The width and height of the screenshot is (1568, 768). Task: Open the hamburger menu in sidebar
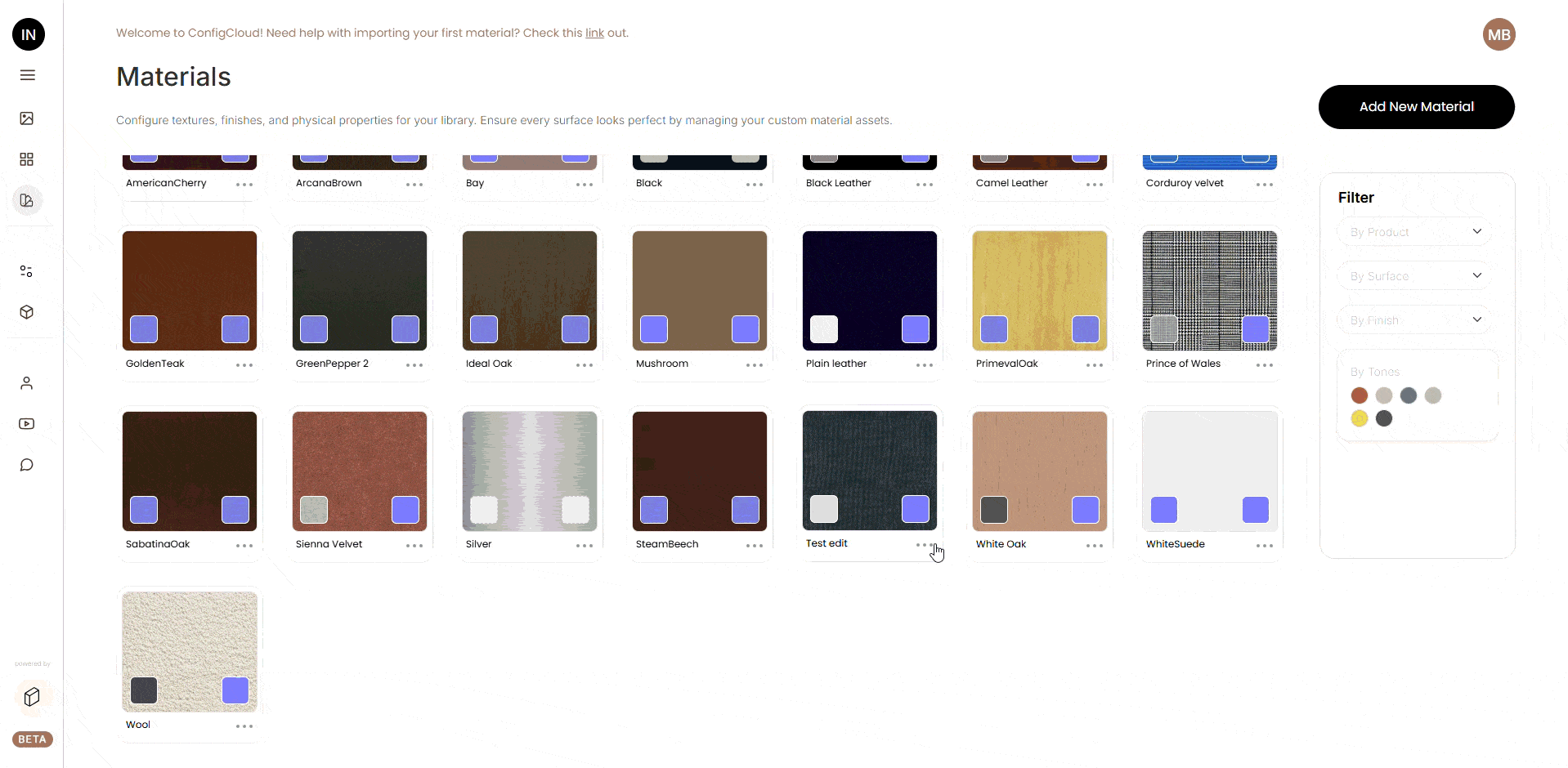[28, 75]
